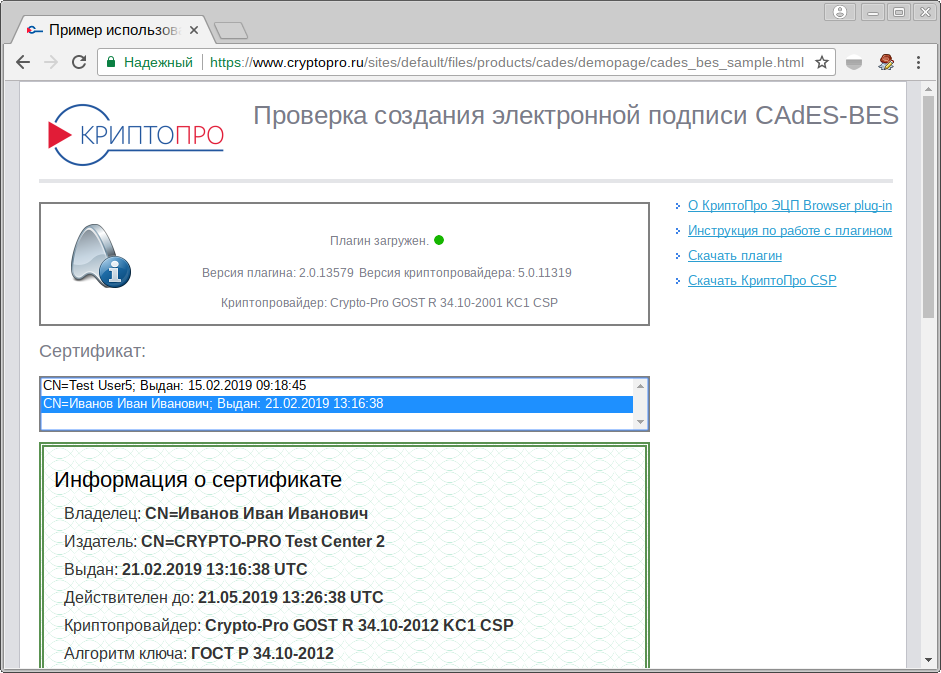941x673 pixels.
Task: Click the Действителен до: 21.05.2019 line
Action: click(x=223, y=597)
